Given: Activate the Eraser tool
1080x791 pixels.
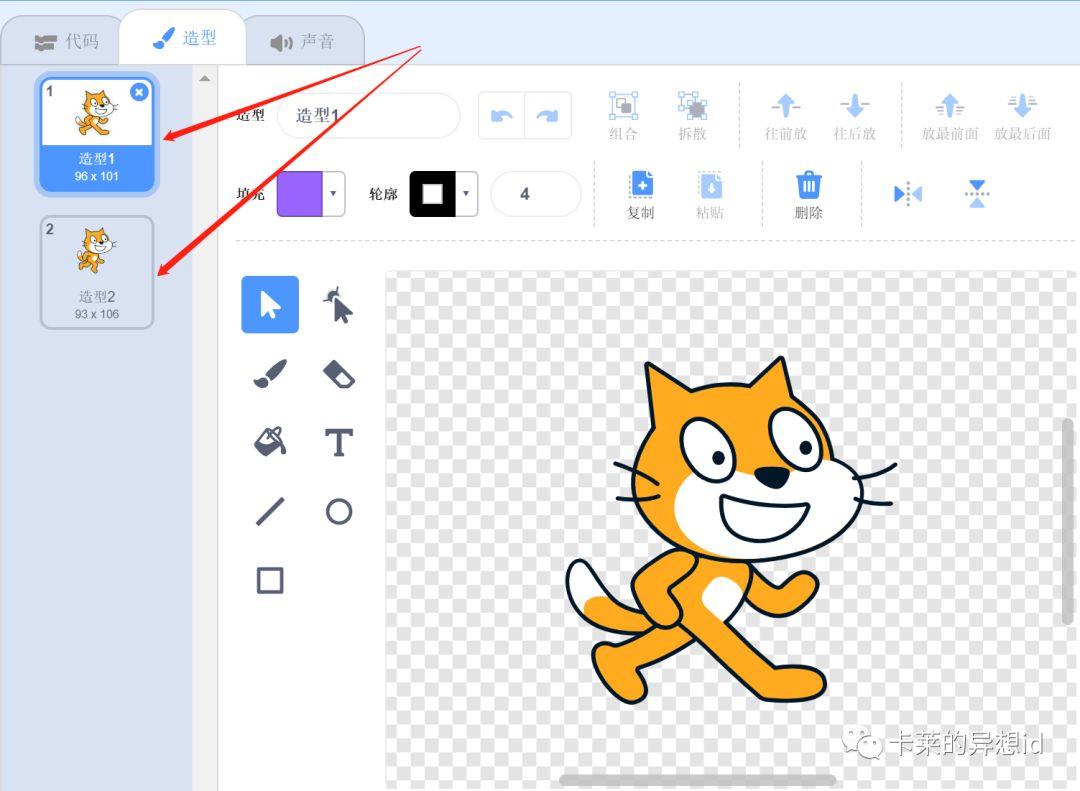Looking at the screenshot, I should 338,374.
